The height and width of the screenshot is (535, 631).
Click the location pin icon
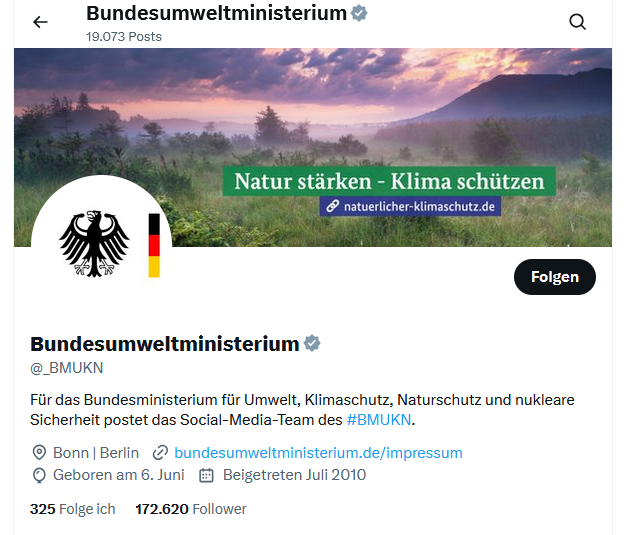[40, 453]
